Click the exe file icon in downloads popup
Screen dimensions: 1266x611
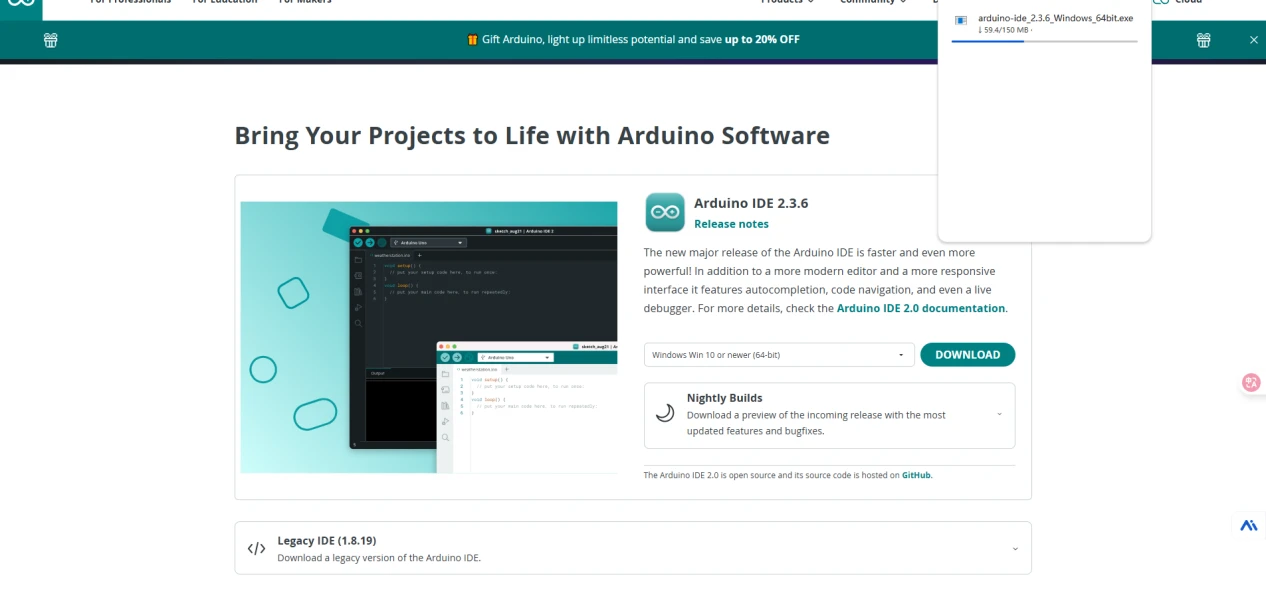click(961, 20)
